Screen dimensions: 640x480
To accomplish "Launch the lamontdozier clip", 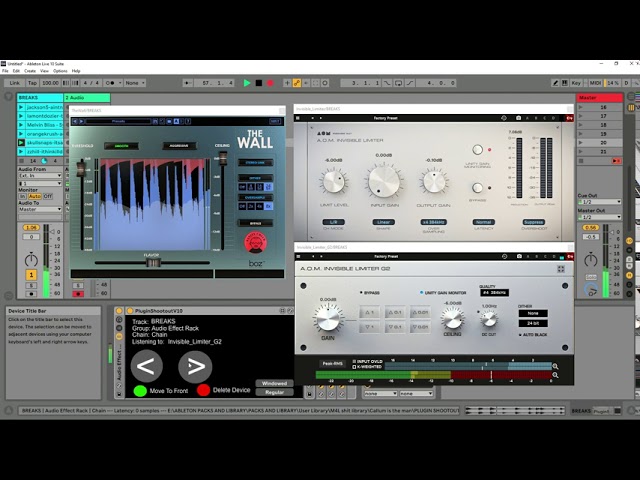I will [x=21, y=116].
